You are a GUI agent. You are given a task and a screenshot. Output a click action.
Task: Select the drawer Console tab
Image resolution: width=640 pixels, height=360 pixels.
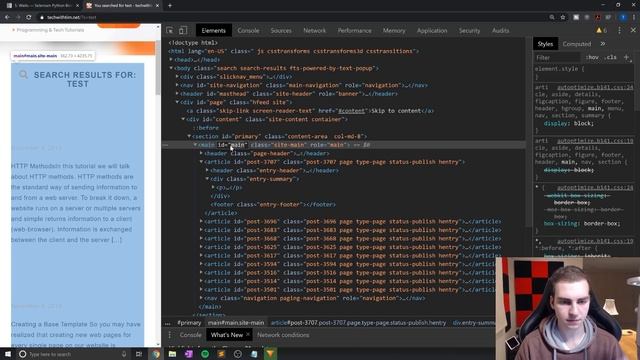pos(191,335)
